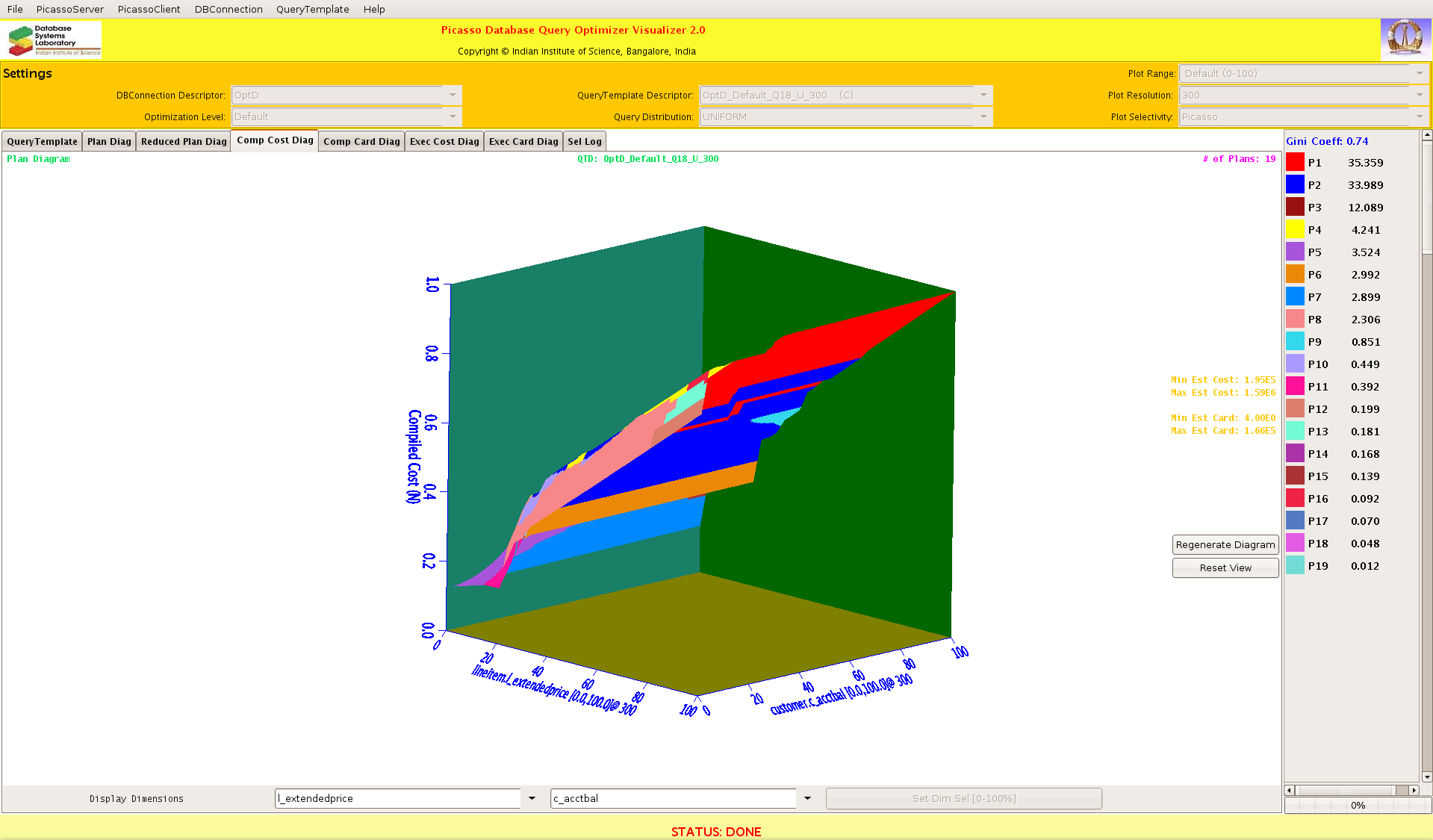Click the yellow P4 plan color box
The width and height of the screenshot is (1433, 840).
[1295, 229]
